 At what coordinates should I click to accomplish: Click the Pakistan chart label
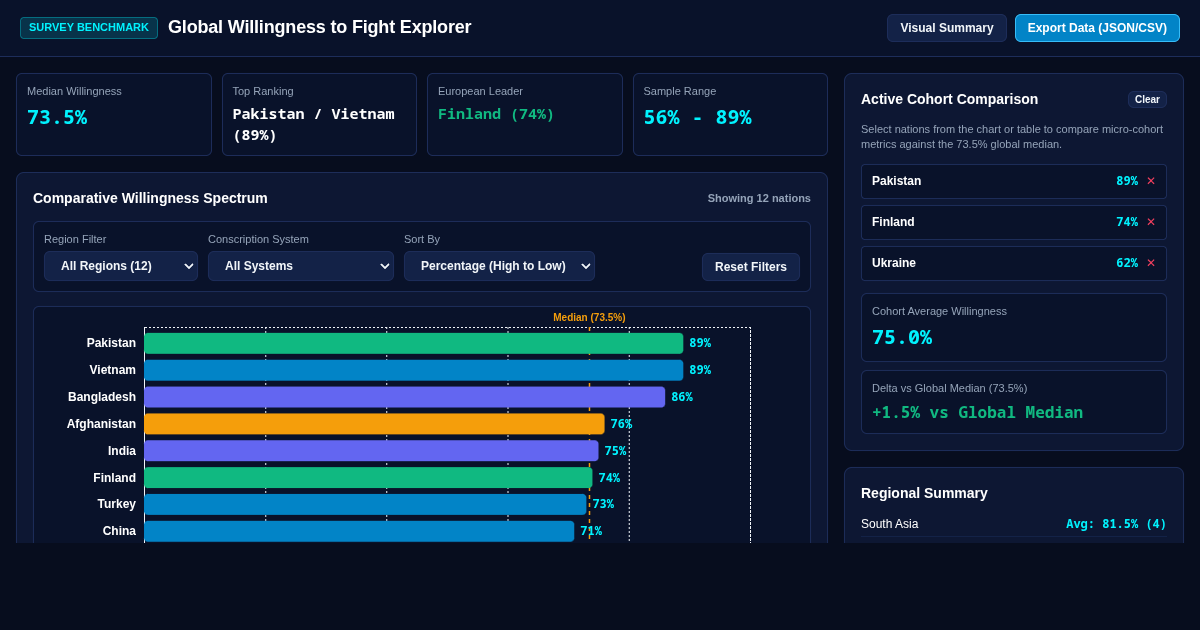[x=111, y=343]
